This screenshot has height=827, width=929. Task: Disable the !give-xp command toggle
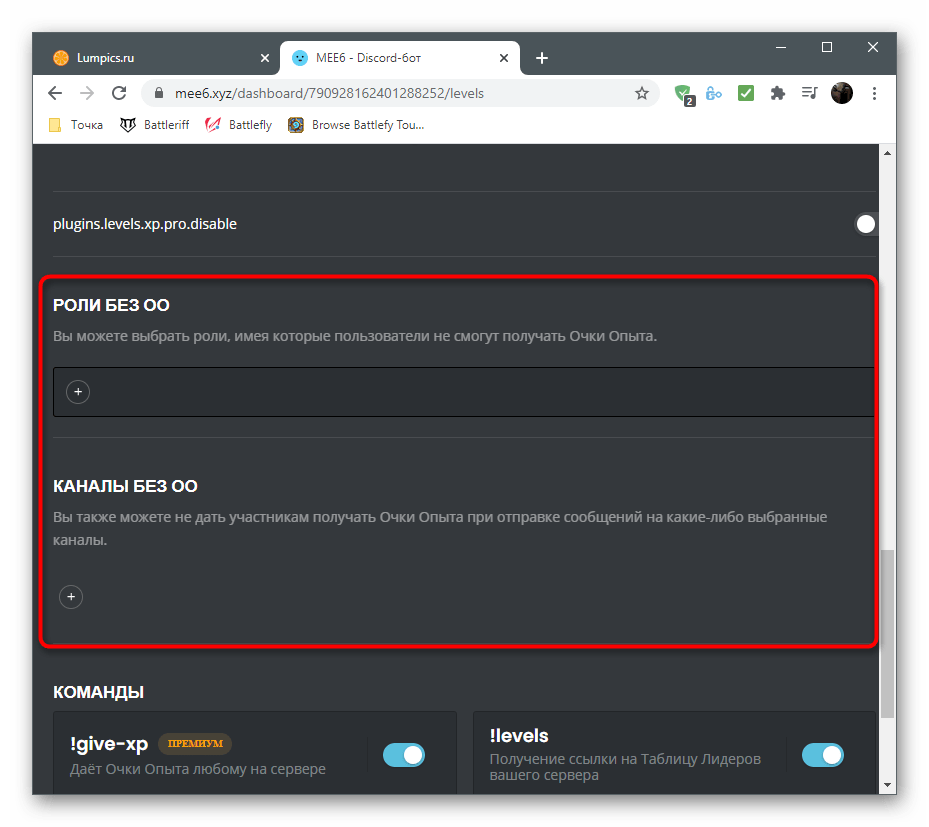[x=404, y=755]
